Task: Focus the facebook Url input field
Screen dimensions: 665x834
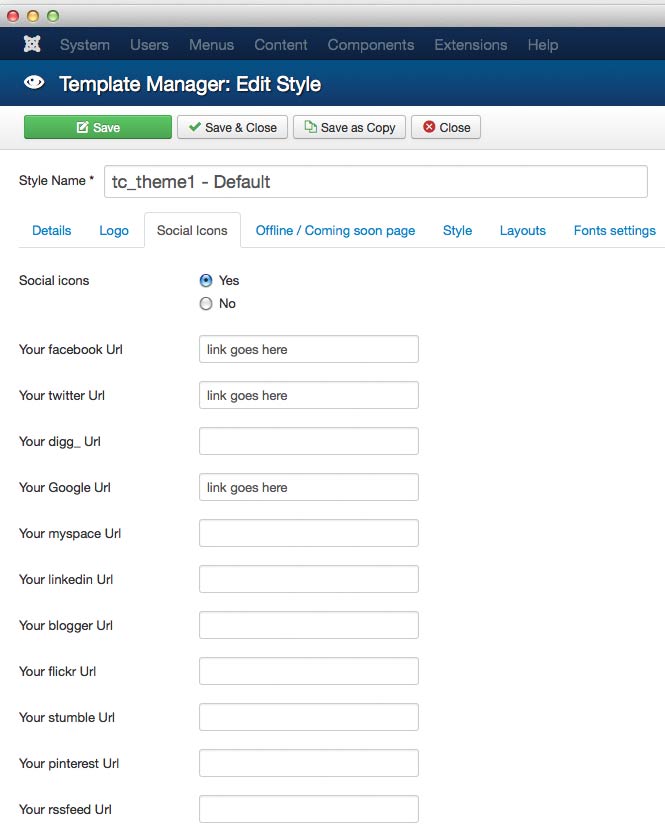Action: (308, 350)
